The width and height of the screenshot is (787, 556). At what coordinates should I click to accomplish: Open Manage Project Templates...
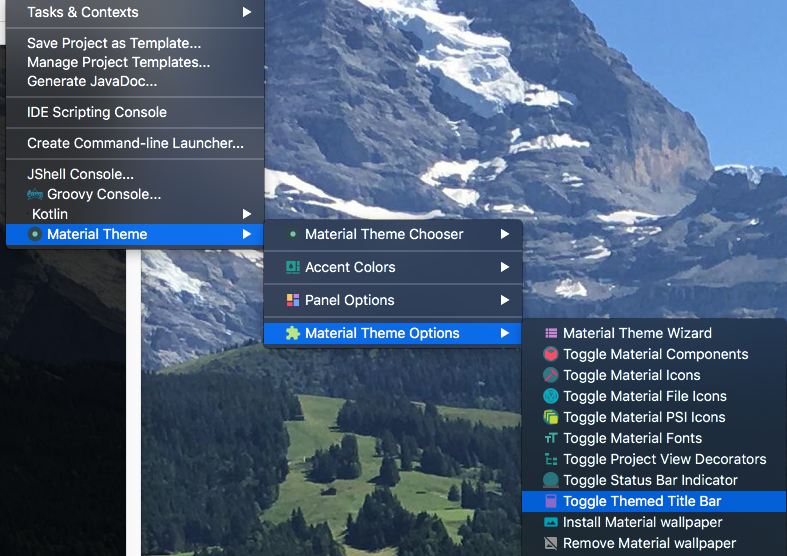135,62
